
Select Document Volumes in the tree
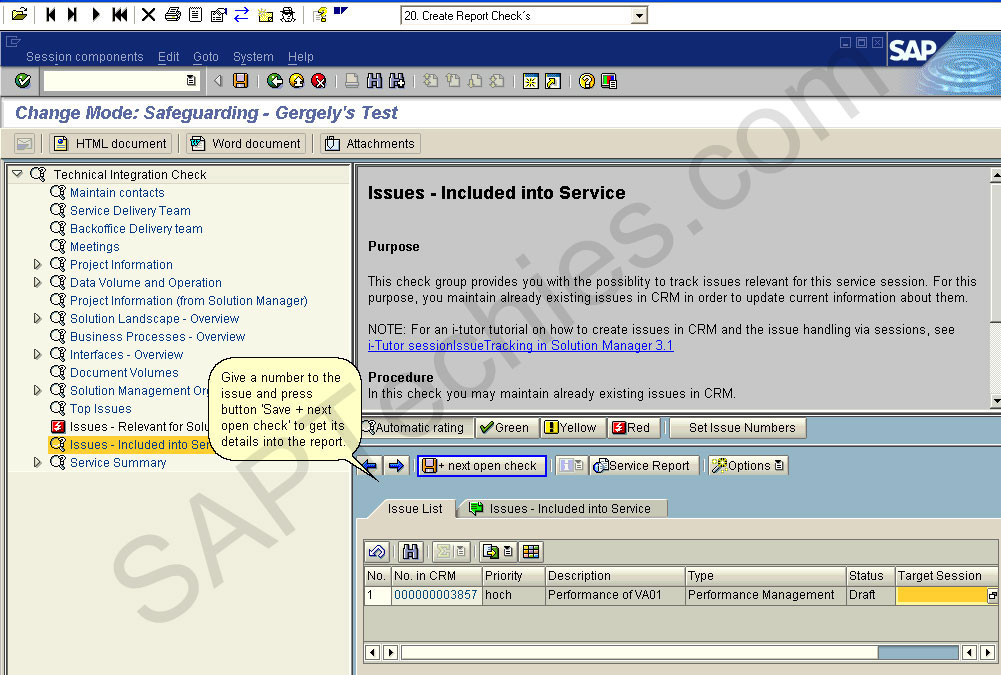click(124, 372)
